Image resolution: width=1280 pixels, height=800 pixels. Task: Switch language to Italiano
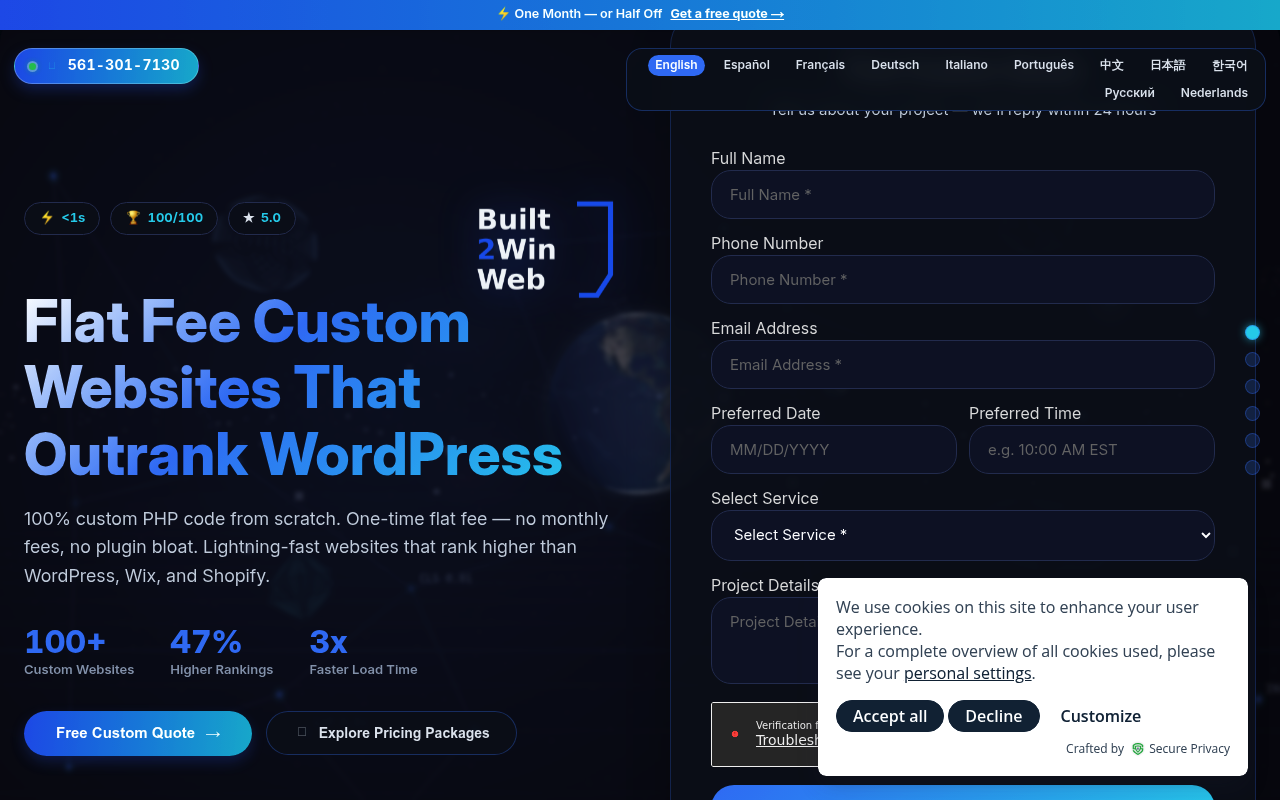(x=967, y=65)
